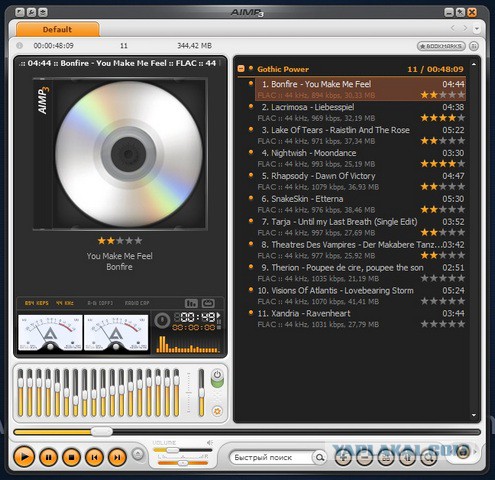Select track 9. Therion - Poupee de cire

tap(360, 273)
